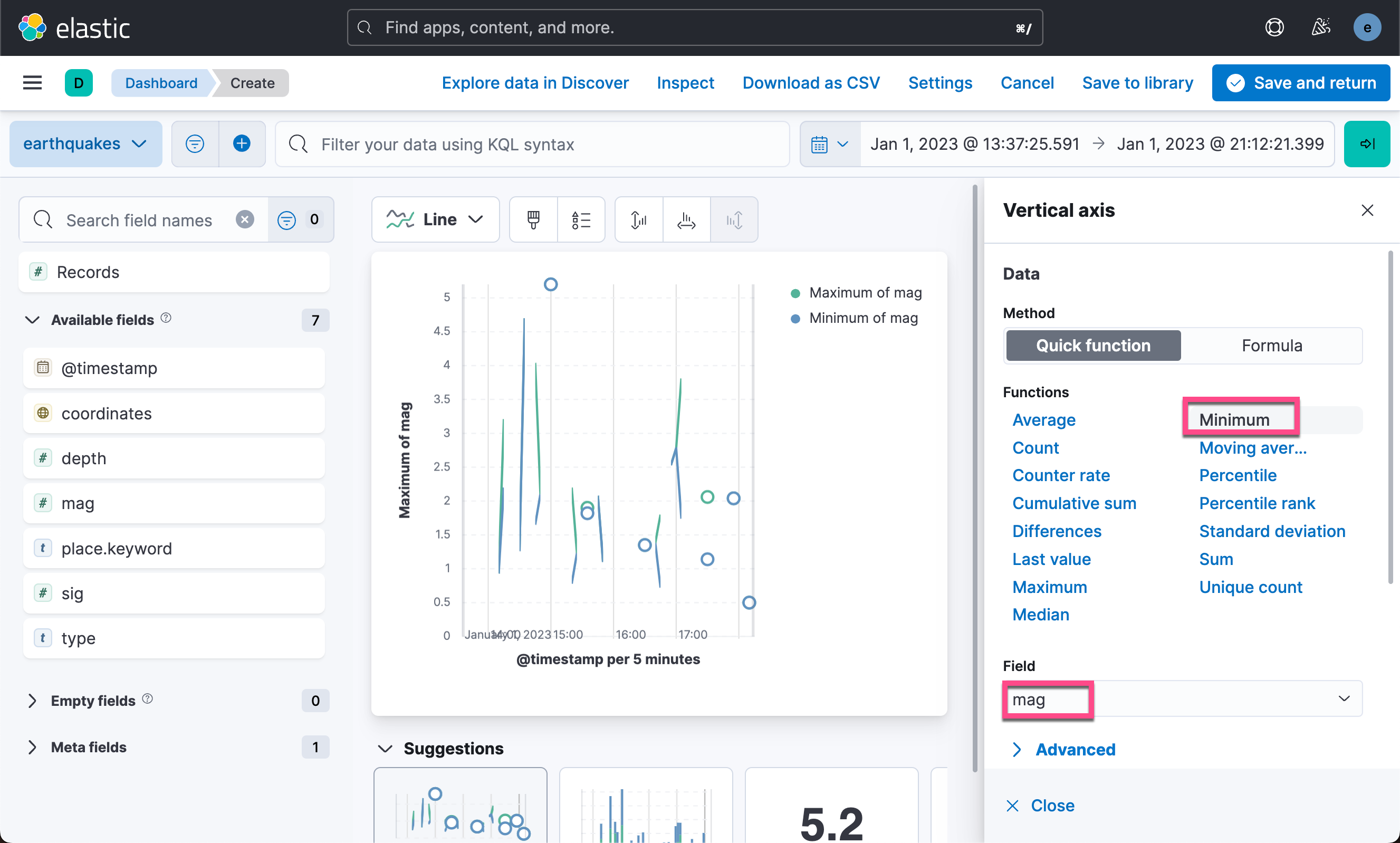Collapse the Available fields list
Screen dimensions: 1400x843
33,320
